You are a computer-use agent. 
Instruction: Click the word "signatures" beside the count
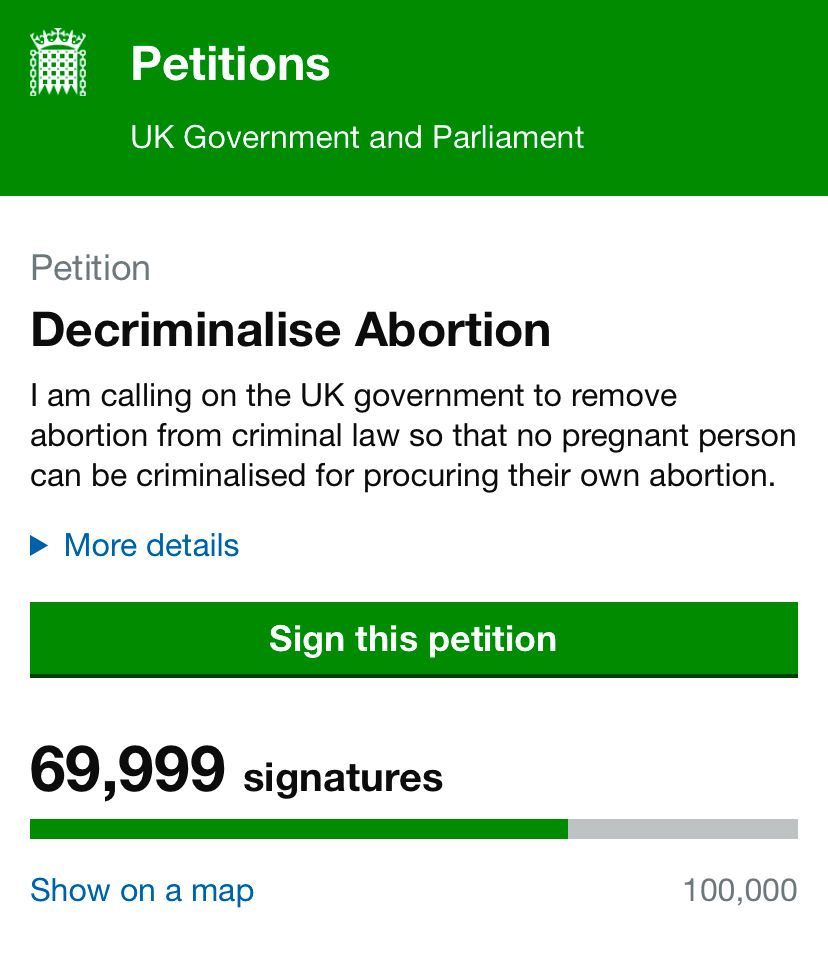[343, 777]
